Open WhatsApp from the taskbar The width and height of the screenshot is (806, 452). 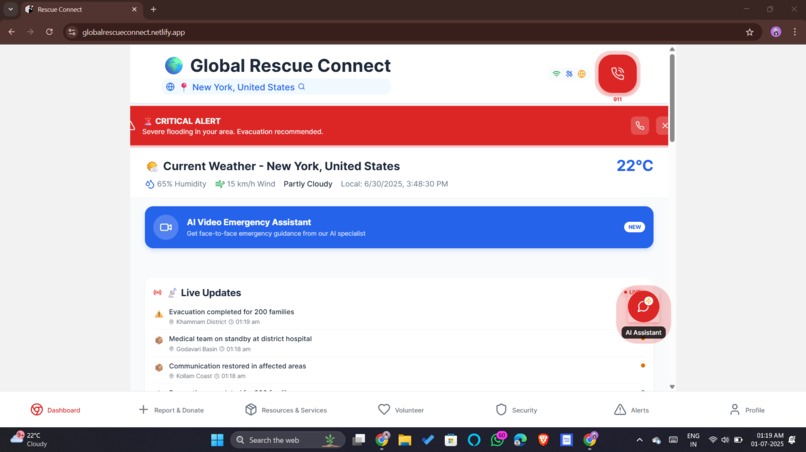[x=497, y=440]
